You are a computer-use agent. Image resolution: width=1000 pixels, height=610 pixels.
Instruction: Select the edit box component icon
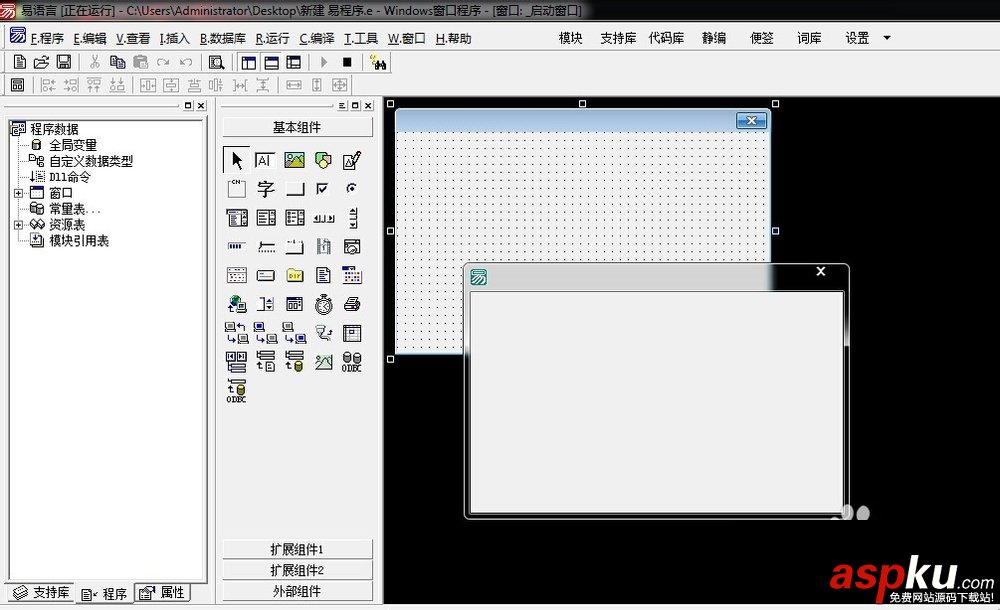[x=265, y=160]
